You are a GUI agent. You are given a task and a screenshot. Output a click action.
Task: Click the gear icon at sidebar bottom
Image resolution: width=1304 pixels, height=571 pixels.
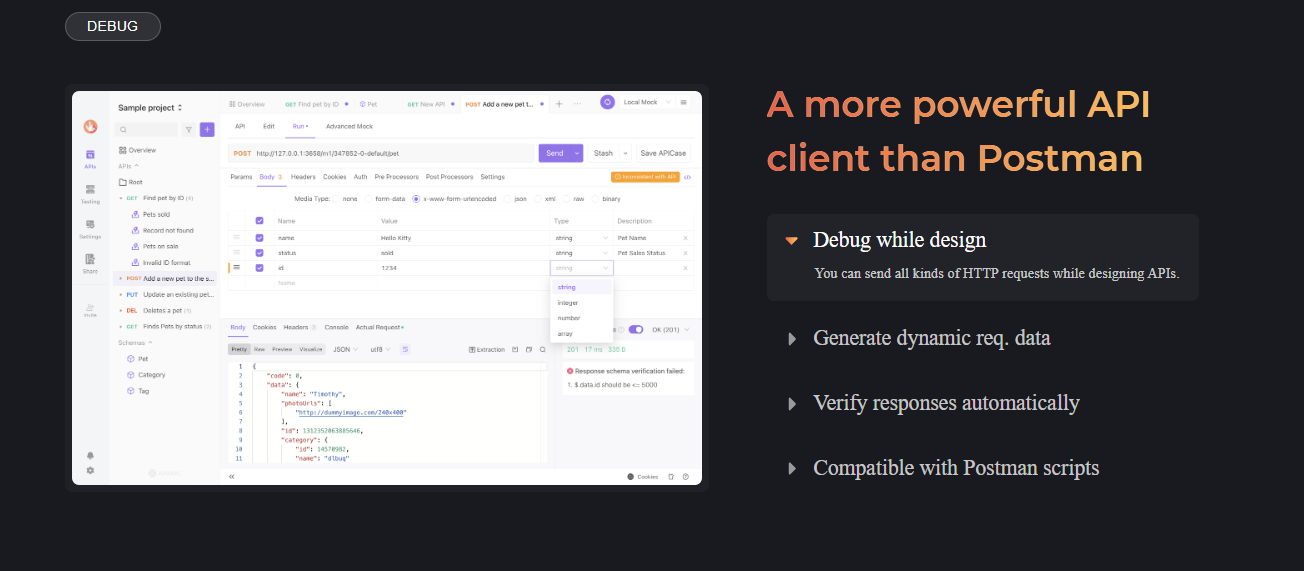(x=90, y=470)
